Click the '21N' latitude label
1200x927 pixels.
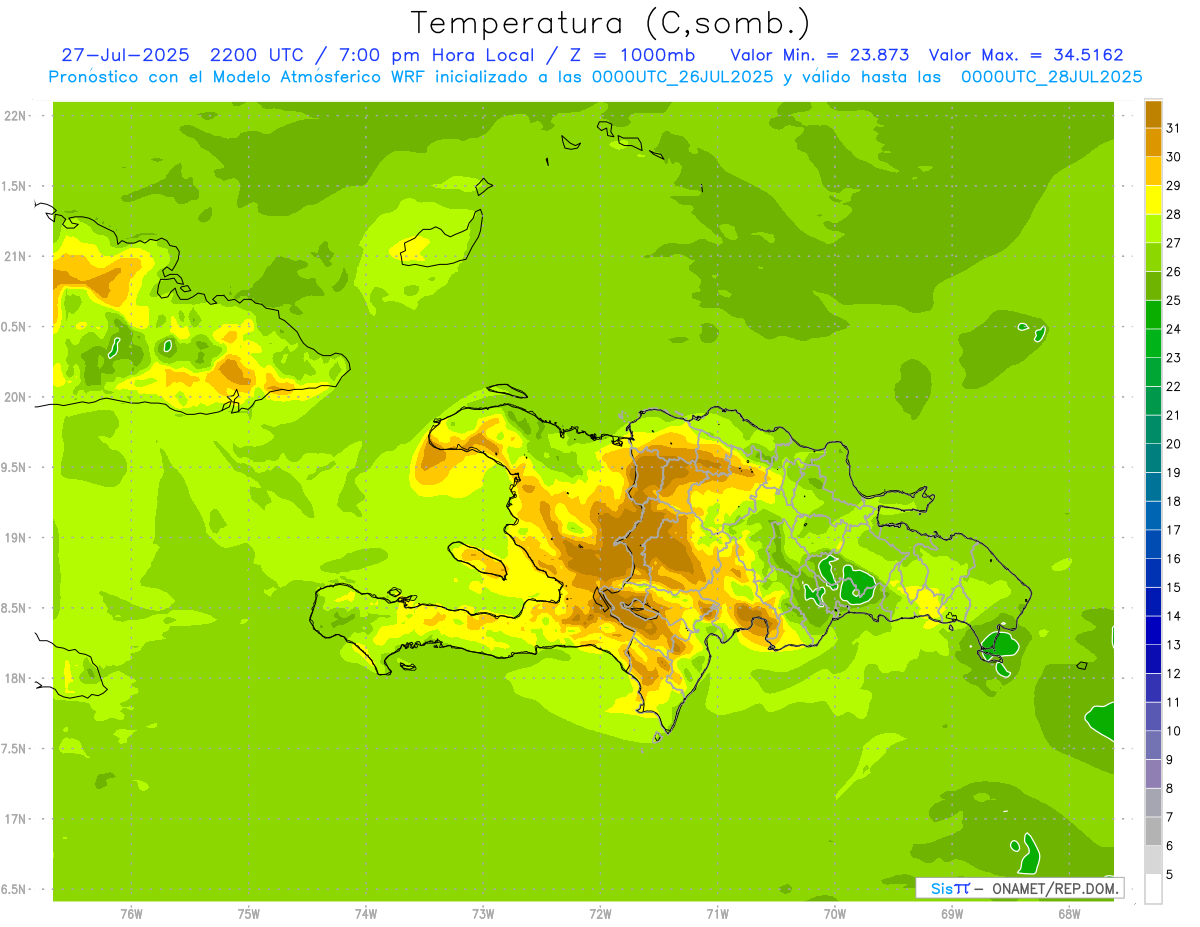click(17, 256)
